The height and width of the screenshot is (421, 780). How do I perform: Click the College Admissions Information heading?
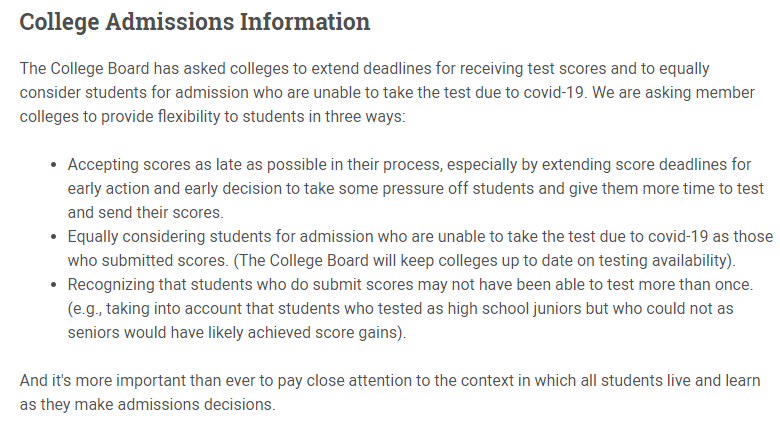click(195, 22)
